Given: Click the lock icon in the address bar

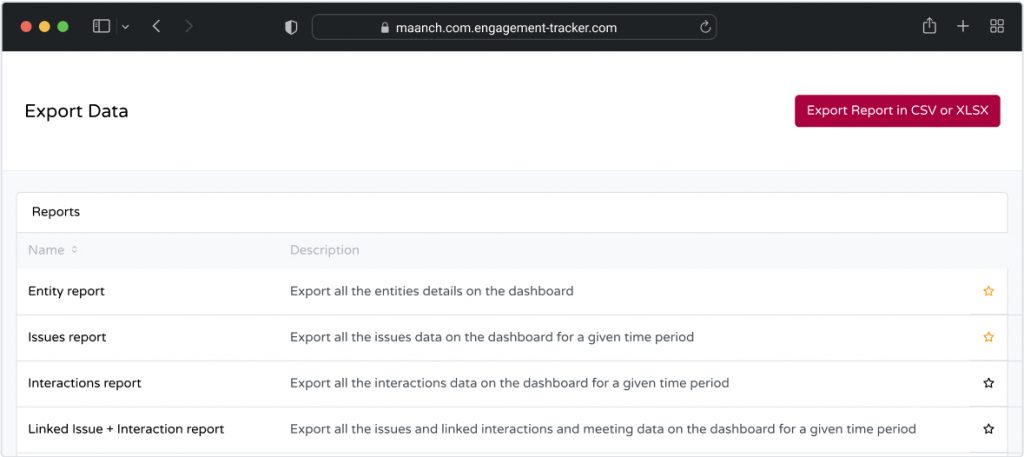Looking at the screenshot, I should (385, 27).
